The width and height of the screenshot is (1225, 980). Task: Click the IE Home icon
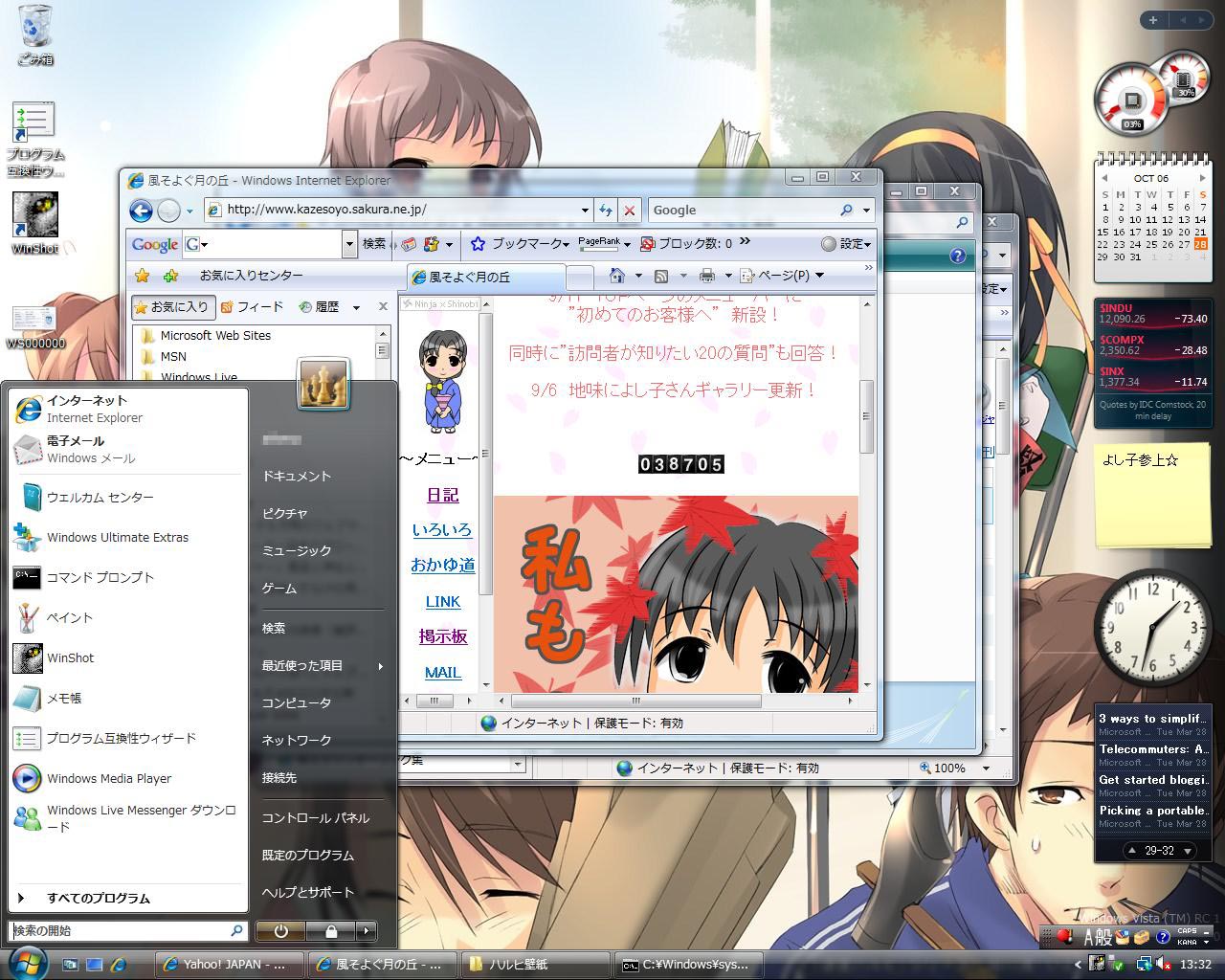click(x=618, y=276)
